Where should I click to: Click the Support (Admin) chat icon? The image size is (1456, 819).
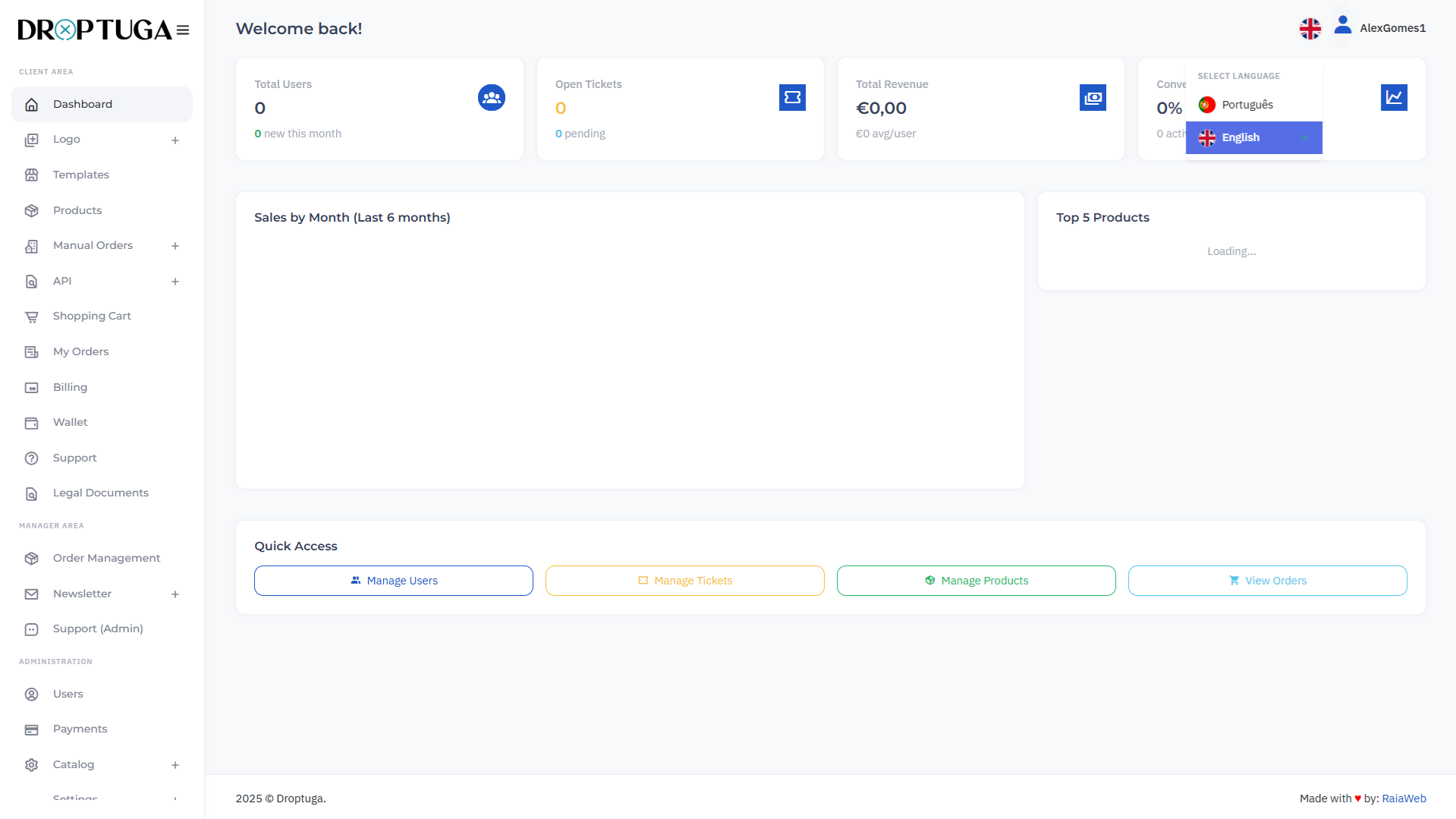pyautogui.click(x=31, y=629)
